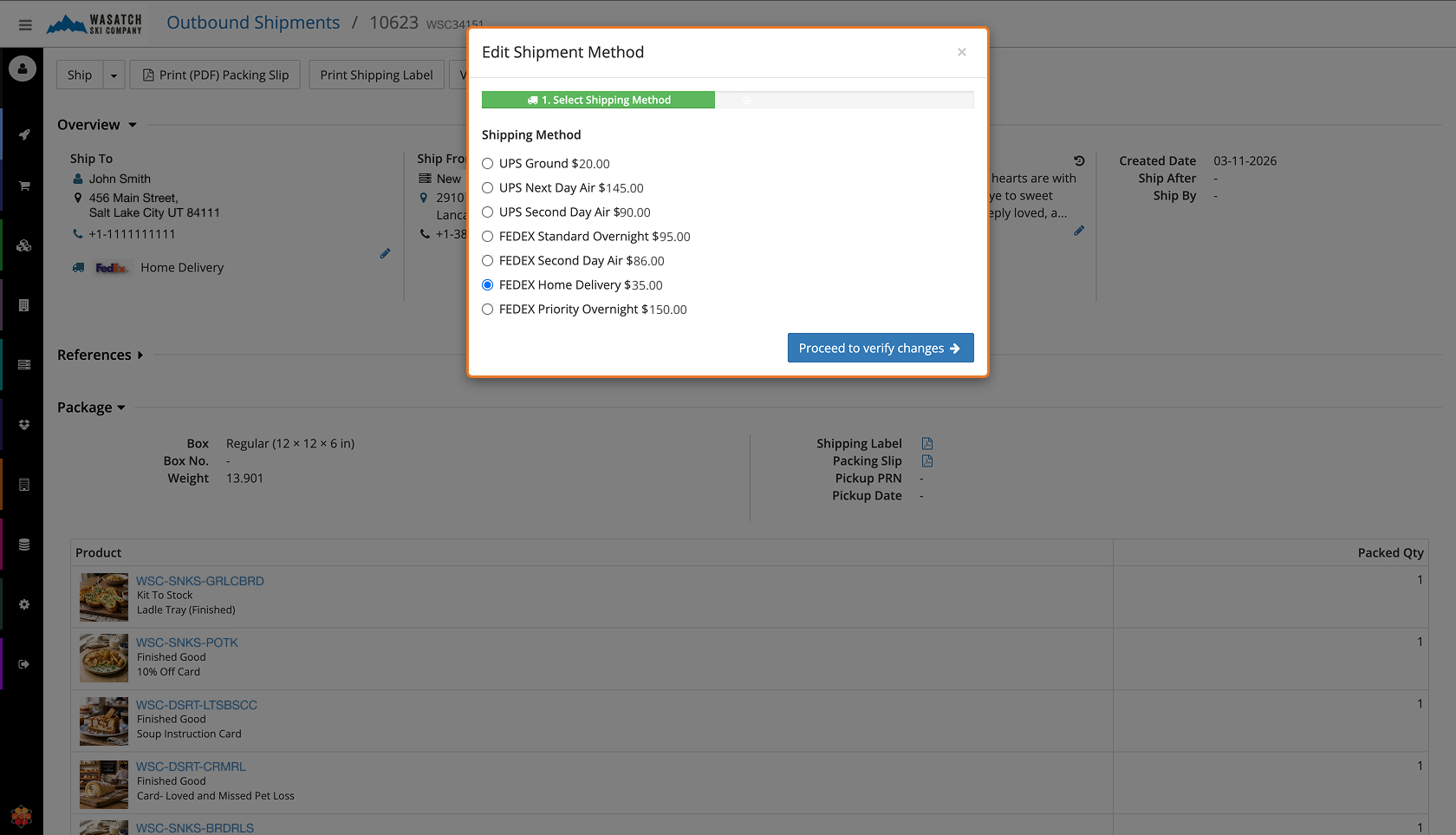Click the sign-out sidebar icon
Viewport: 1456px width, 835px height.
[24, 664]
